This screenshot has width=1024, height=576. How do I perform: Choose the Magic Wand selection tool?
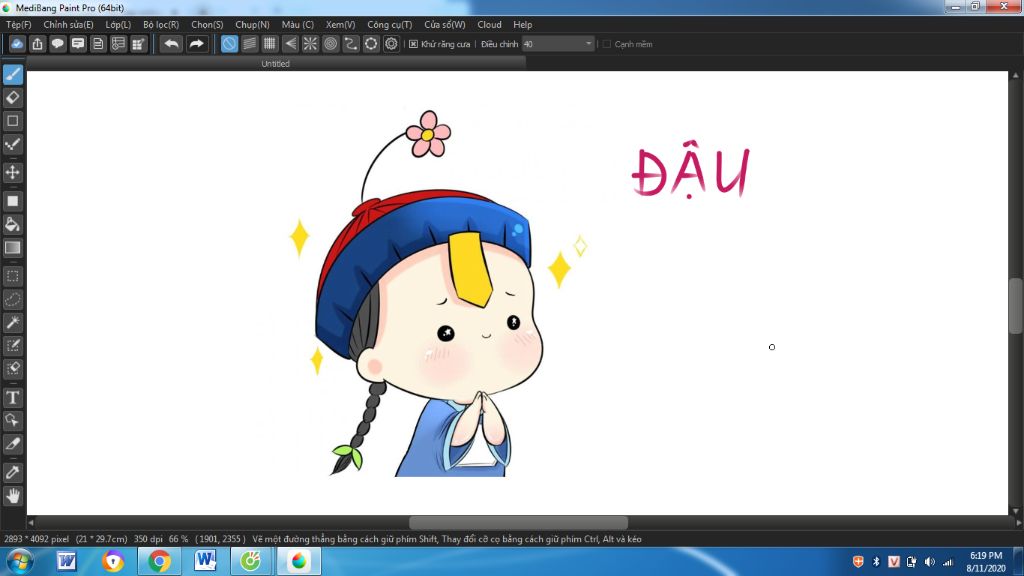(13, 322)
